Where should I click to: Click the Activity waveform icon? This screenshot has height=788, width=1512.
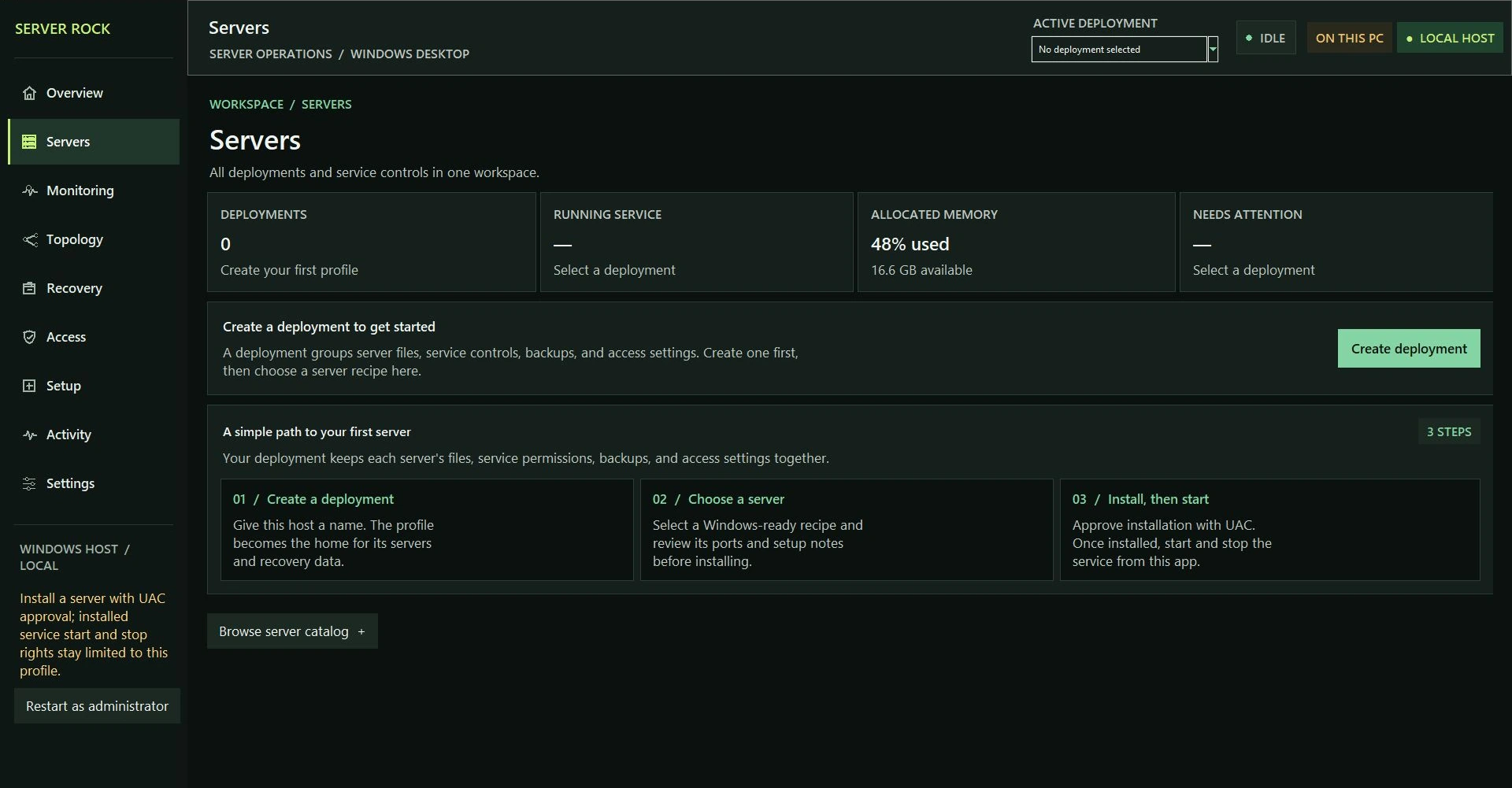click(x=29, y=435)
